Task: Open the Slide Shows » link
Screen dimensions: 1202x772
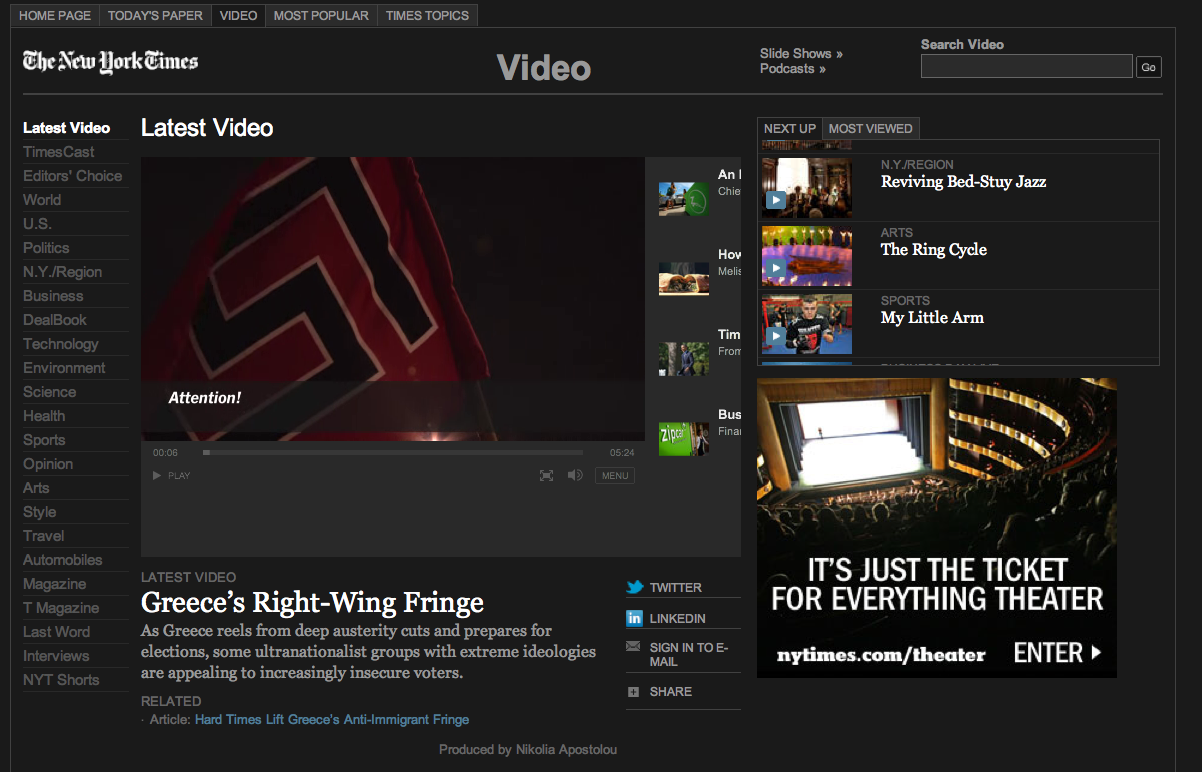Action: (801, 54)
